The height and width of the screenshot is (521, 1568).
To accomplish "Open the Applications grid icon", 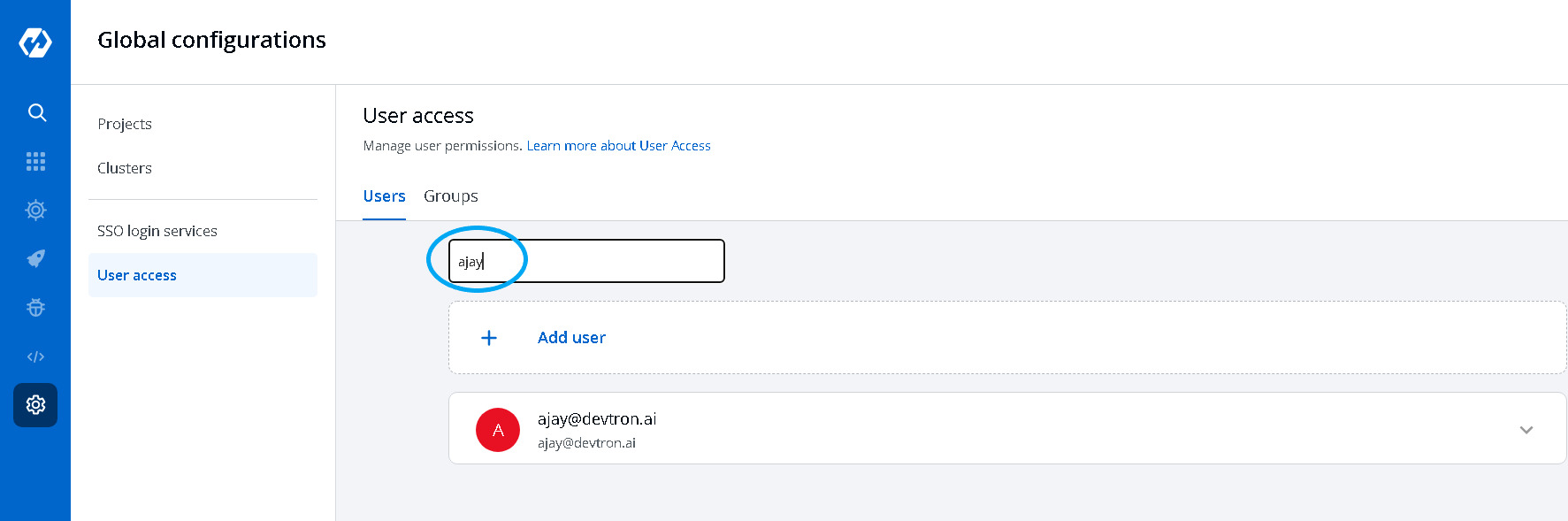I will pyautogui.click(x=35, y=161).
